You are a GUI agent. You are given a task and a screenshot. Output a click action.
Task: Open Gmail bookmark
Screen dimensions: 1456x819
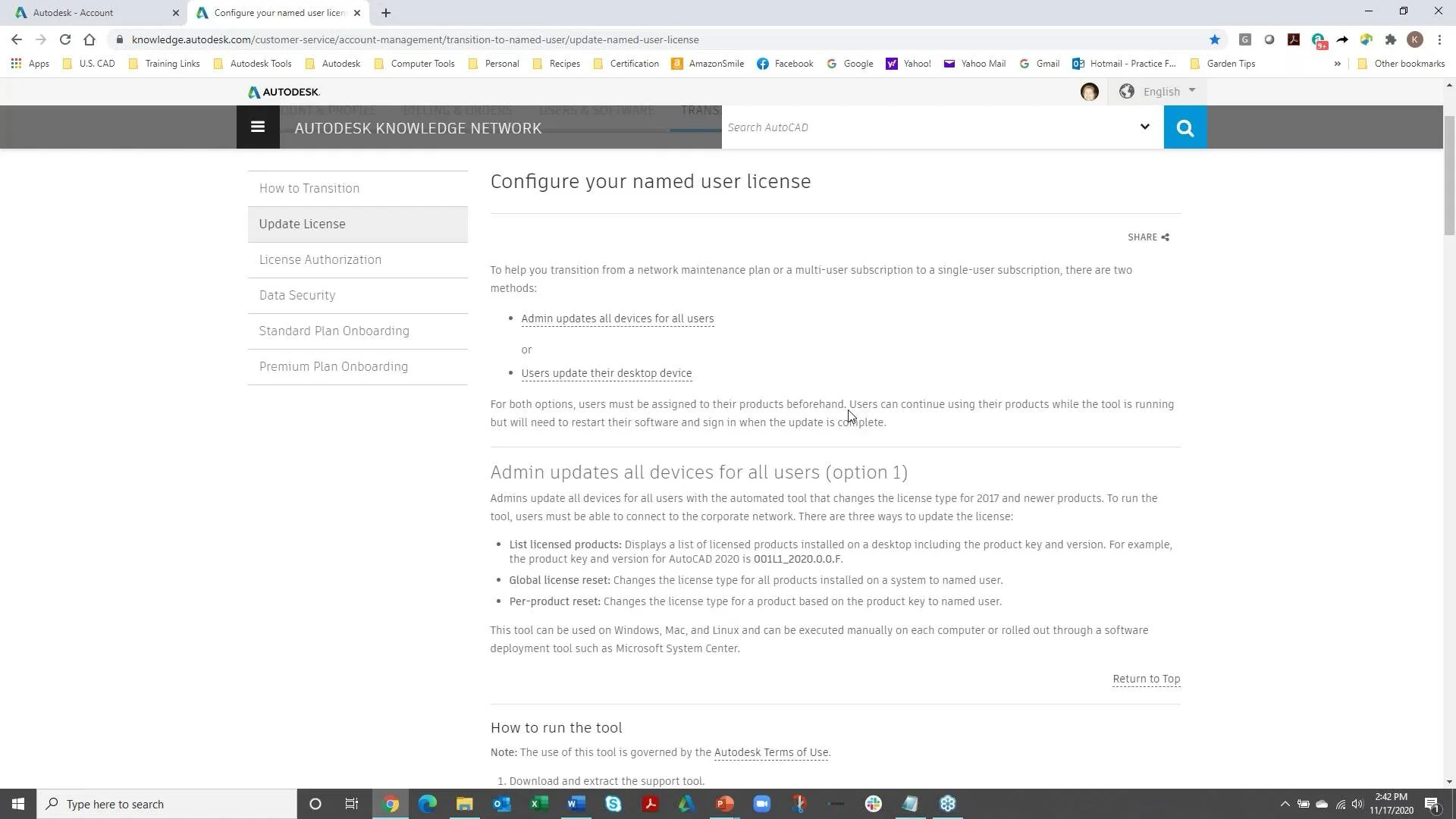point(1039,64)
